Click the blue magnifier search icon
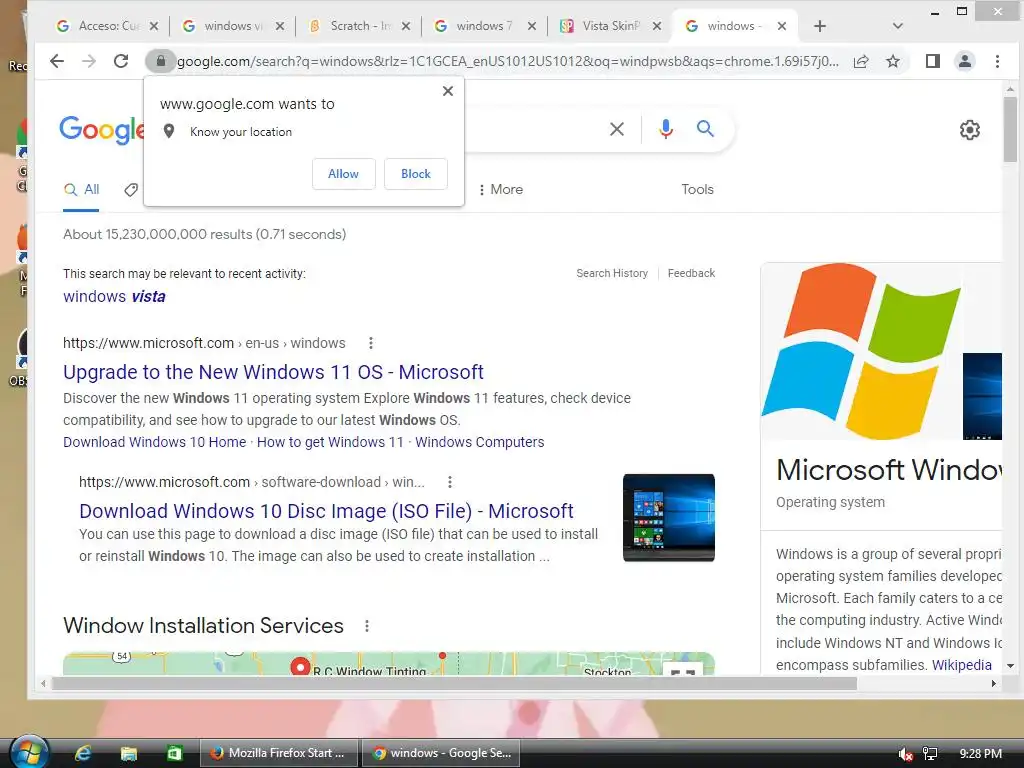The image size is (1024, 768). click(x=705, y=129)
